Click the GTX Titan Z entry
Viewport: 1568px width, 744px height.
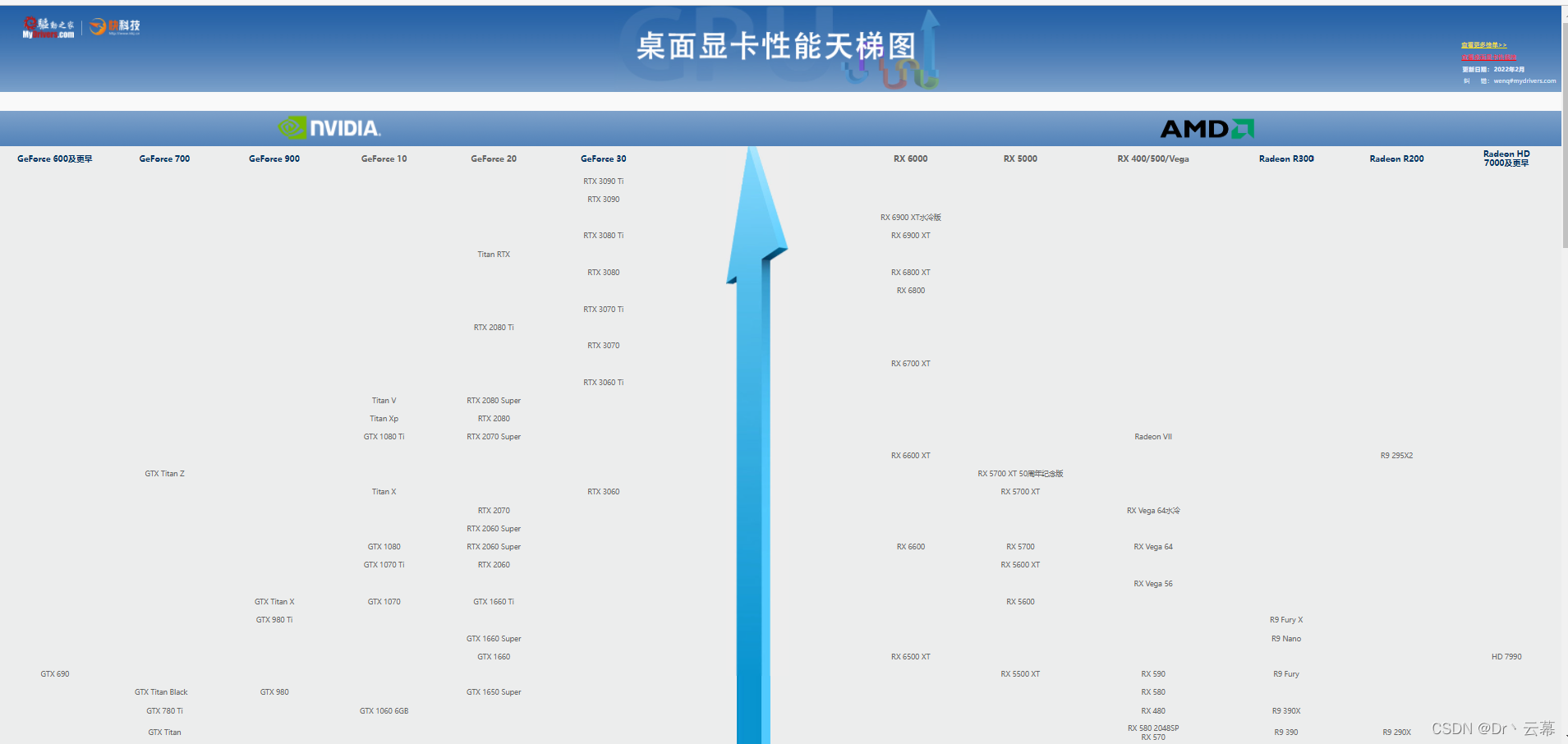[164, 474]
